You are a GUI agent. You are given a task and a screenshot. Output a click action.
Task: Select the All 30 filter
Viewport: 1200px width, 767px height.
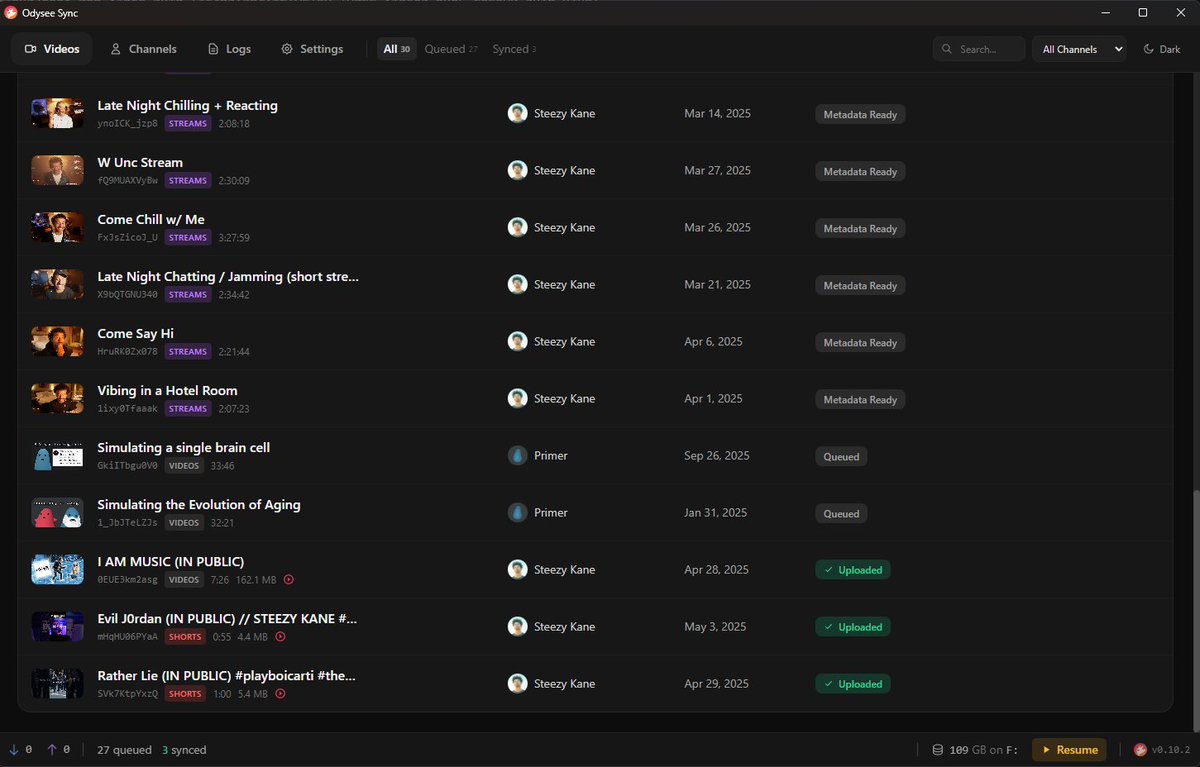(x=397, y=49)
